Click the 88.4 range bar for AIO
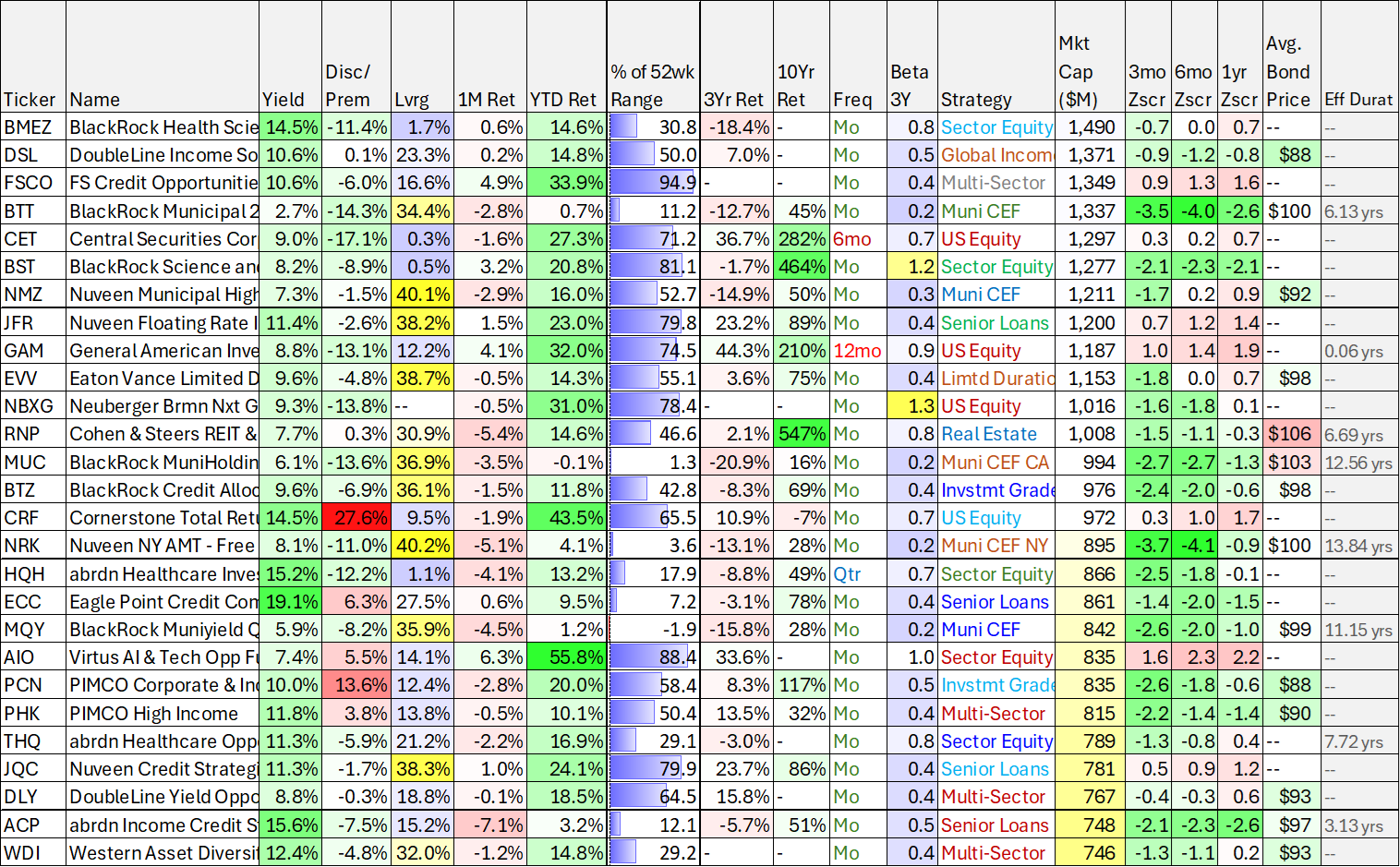The image size is (1400, 867). 654,657
